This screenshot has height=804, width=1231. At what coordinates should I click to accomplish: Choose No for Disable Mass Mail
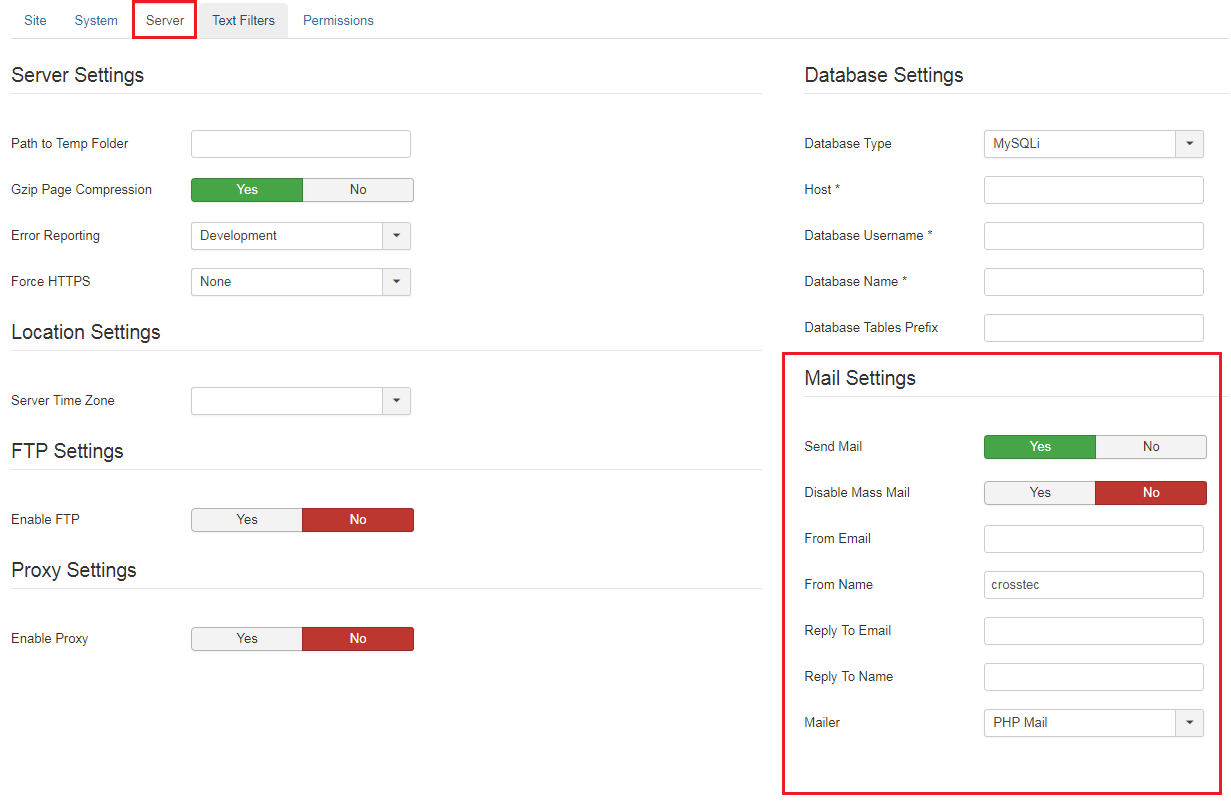[x=1151, y=493]
